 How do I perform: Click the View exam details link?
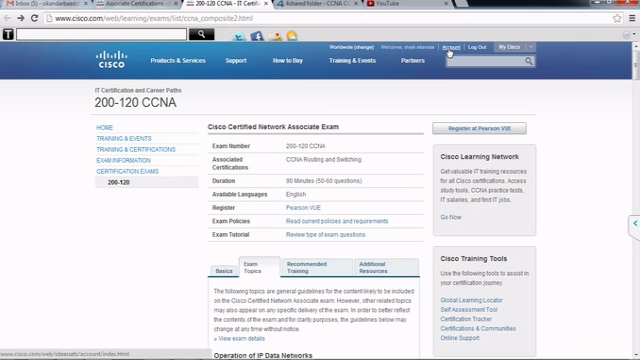click(241, 339)
